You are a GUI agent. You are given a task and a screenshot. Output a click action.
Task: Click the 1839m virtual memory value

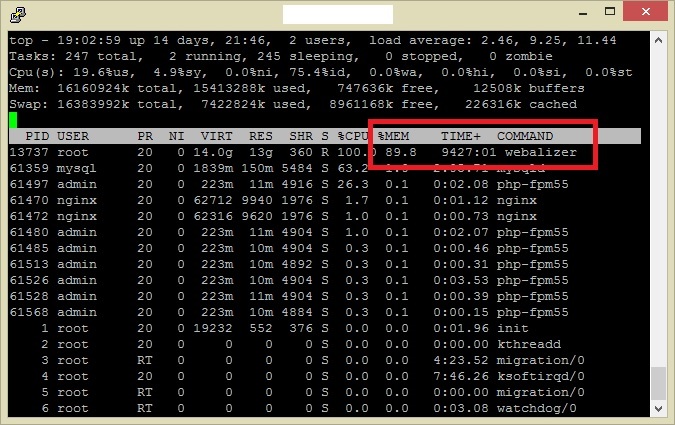point(213,168)
